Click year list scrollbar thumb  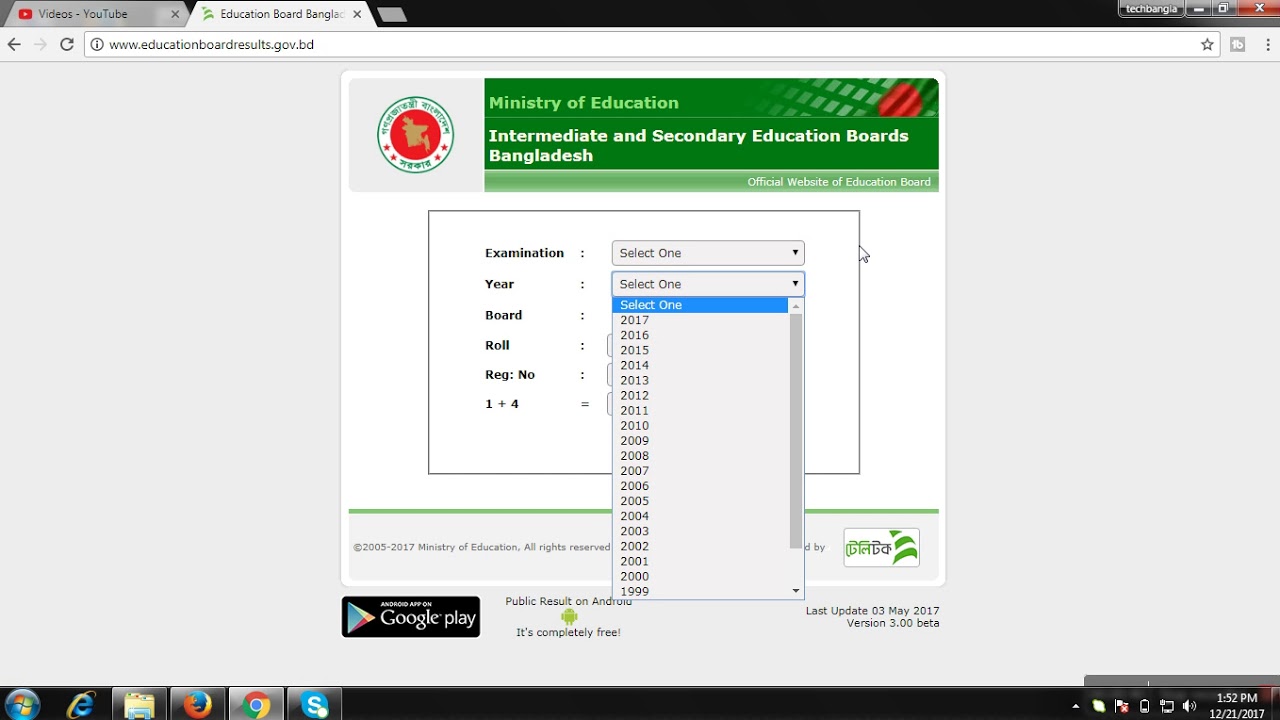[796, 431]
